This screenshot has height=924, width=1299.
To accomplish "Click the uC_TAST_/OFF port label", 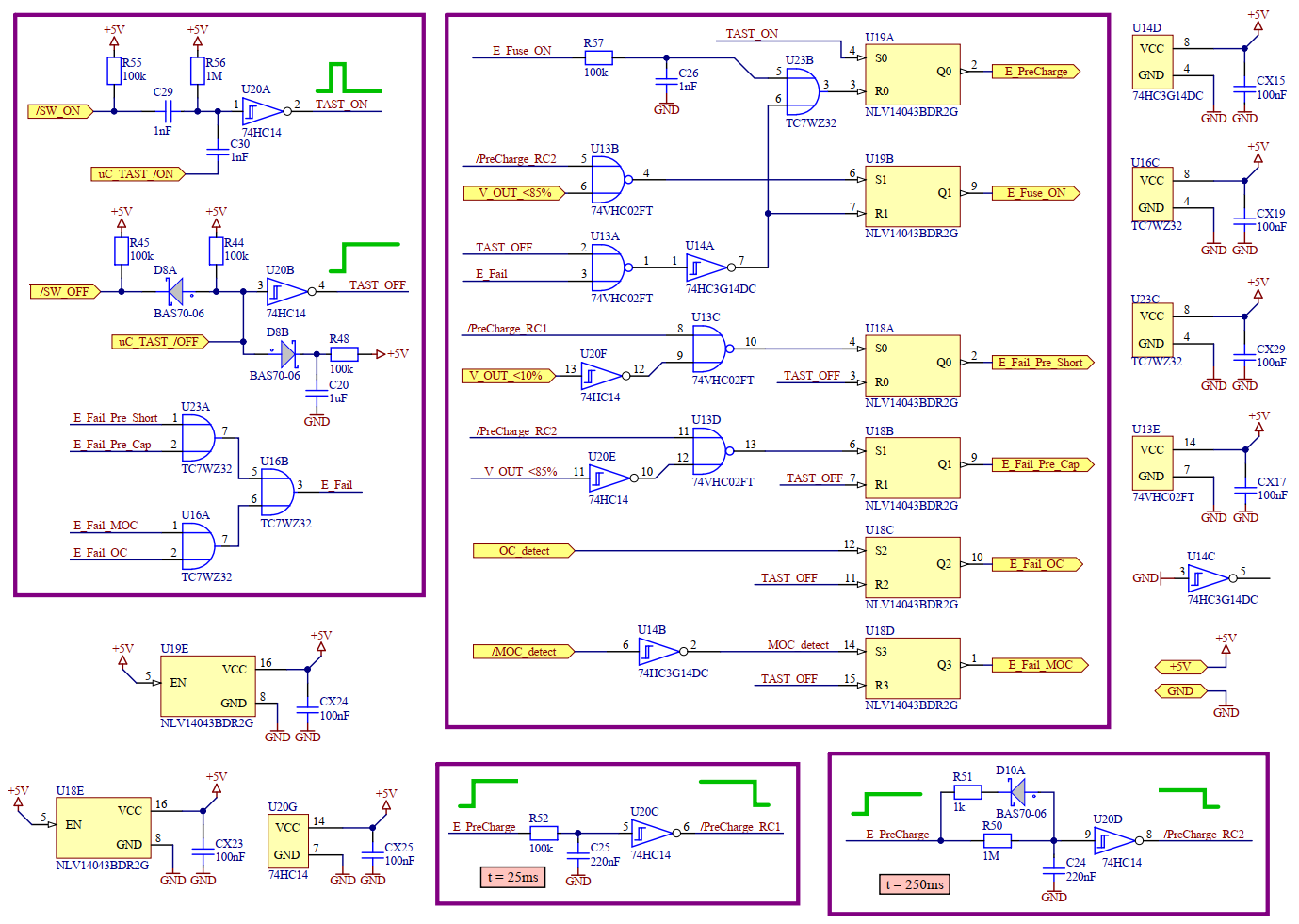I will pos(159,342).
